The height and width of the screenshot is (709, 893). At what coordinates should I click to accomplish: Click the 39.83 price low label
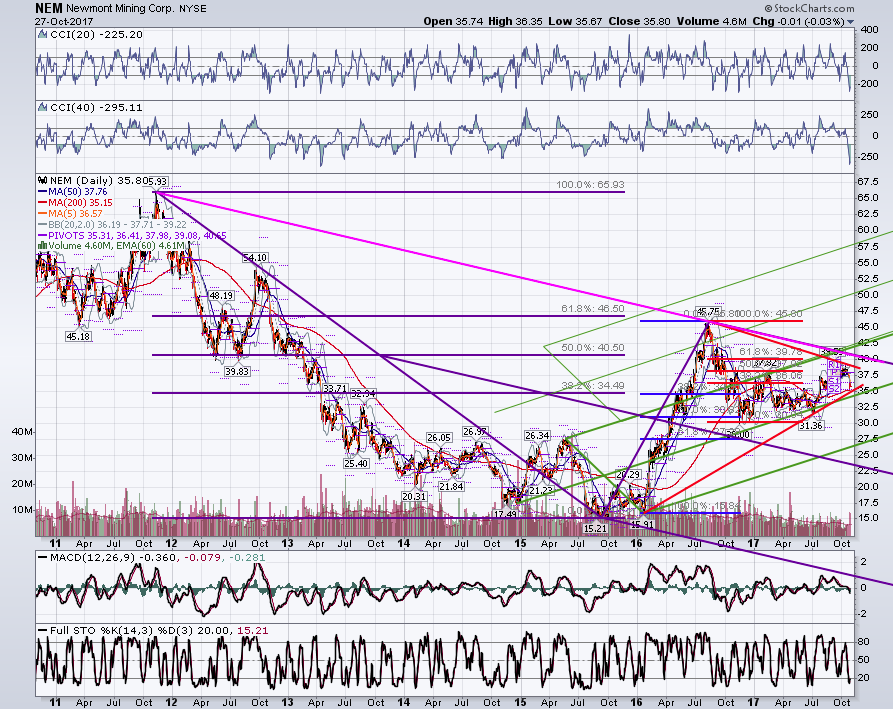[x=236, y=371]
